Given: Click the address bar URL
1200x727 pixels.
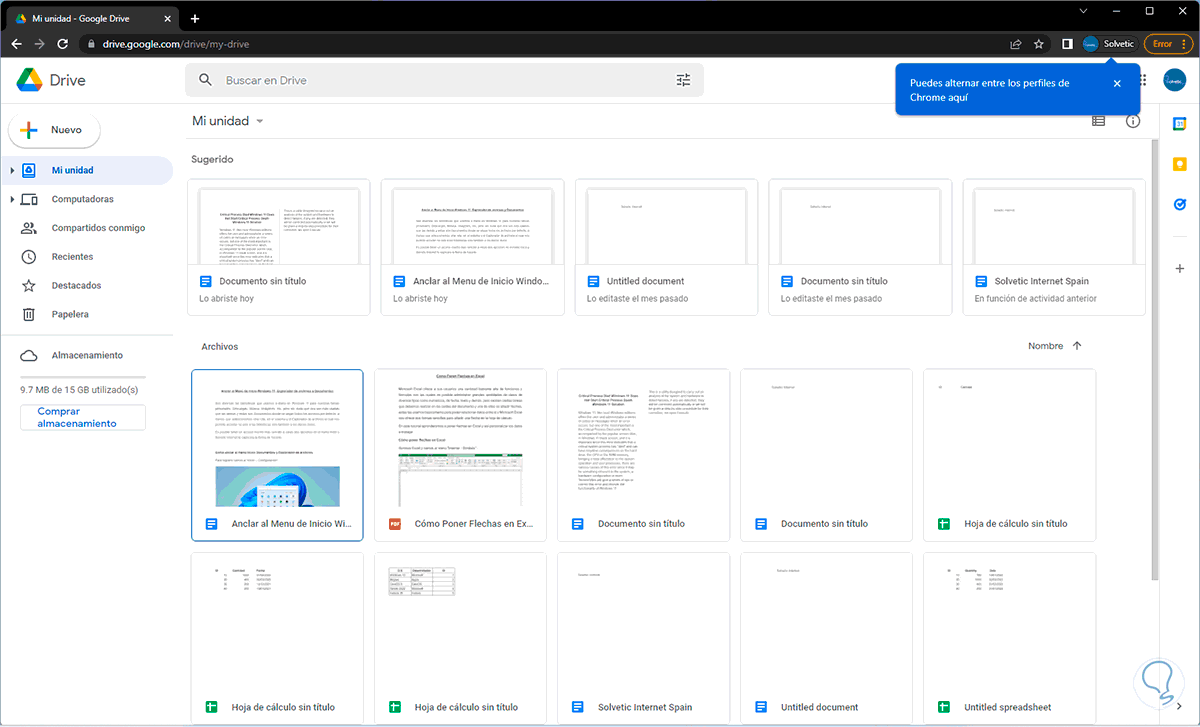Looking at the screenshot, I should coord(176,44).
